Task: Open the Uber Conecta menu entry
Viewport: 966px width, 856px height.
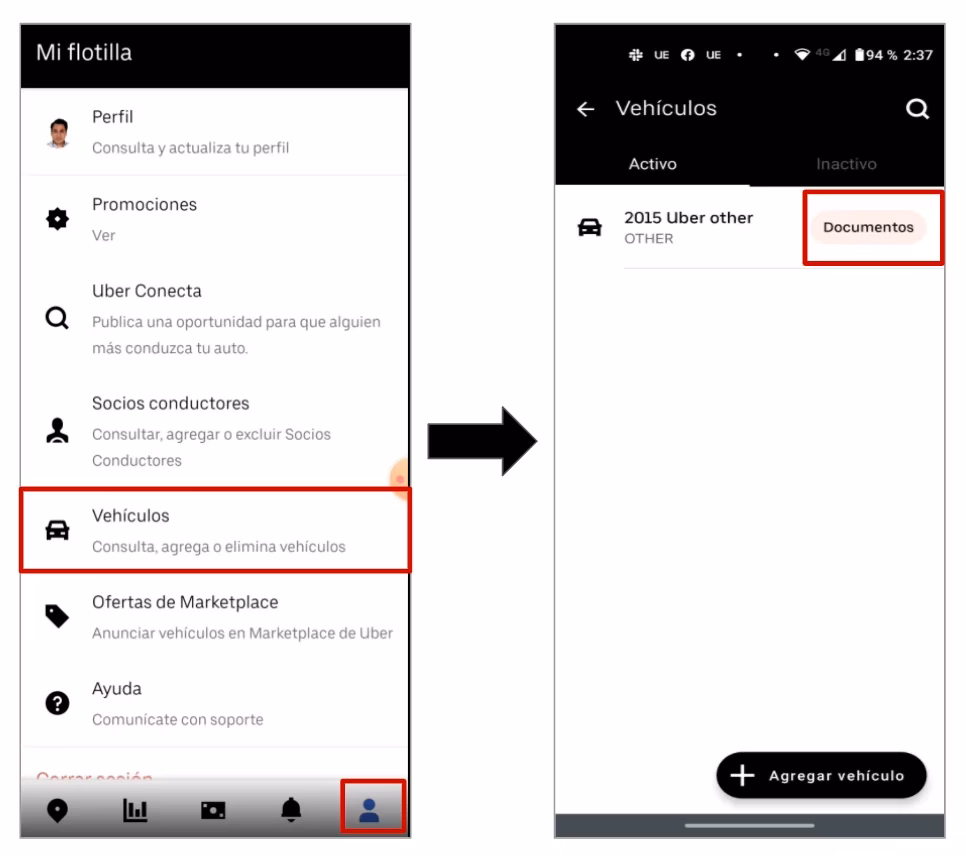Action: pyautogui.click(x=214, y=319)
